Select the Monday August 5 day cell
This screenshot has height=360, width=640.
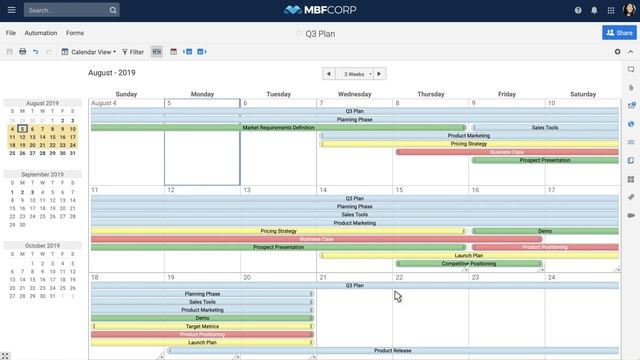pyautogui.click(x=202, y=142)
